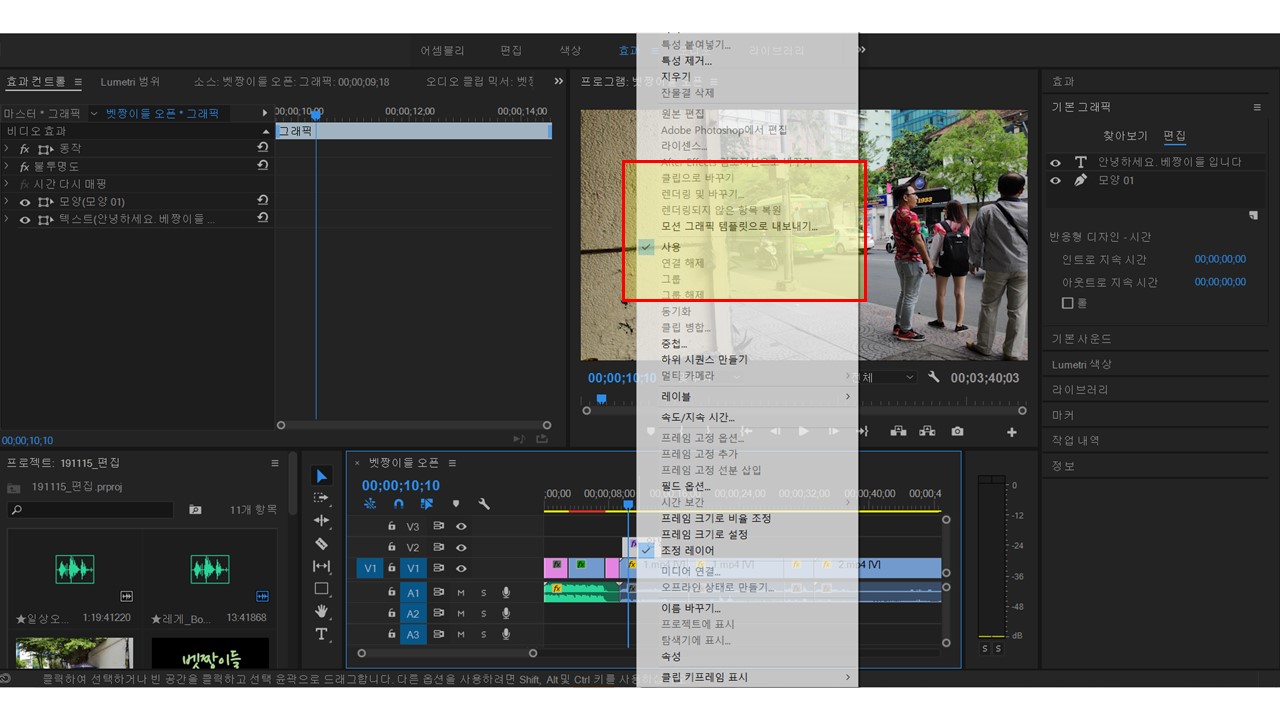Expand the 시간 다시 매핑 properties

point(7,184)
